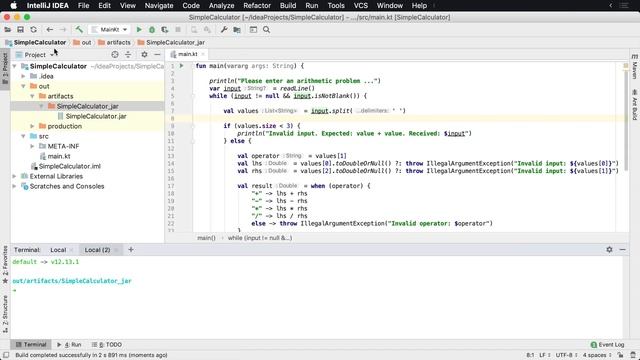640x360 pixels.
Task: Toggle the 2: Favorites side button
Action: [5, 264]
